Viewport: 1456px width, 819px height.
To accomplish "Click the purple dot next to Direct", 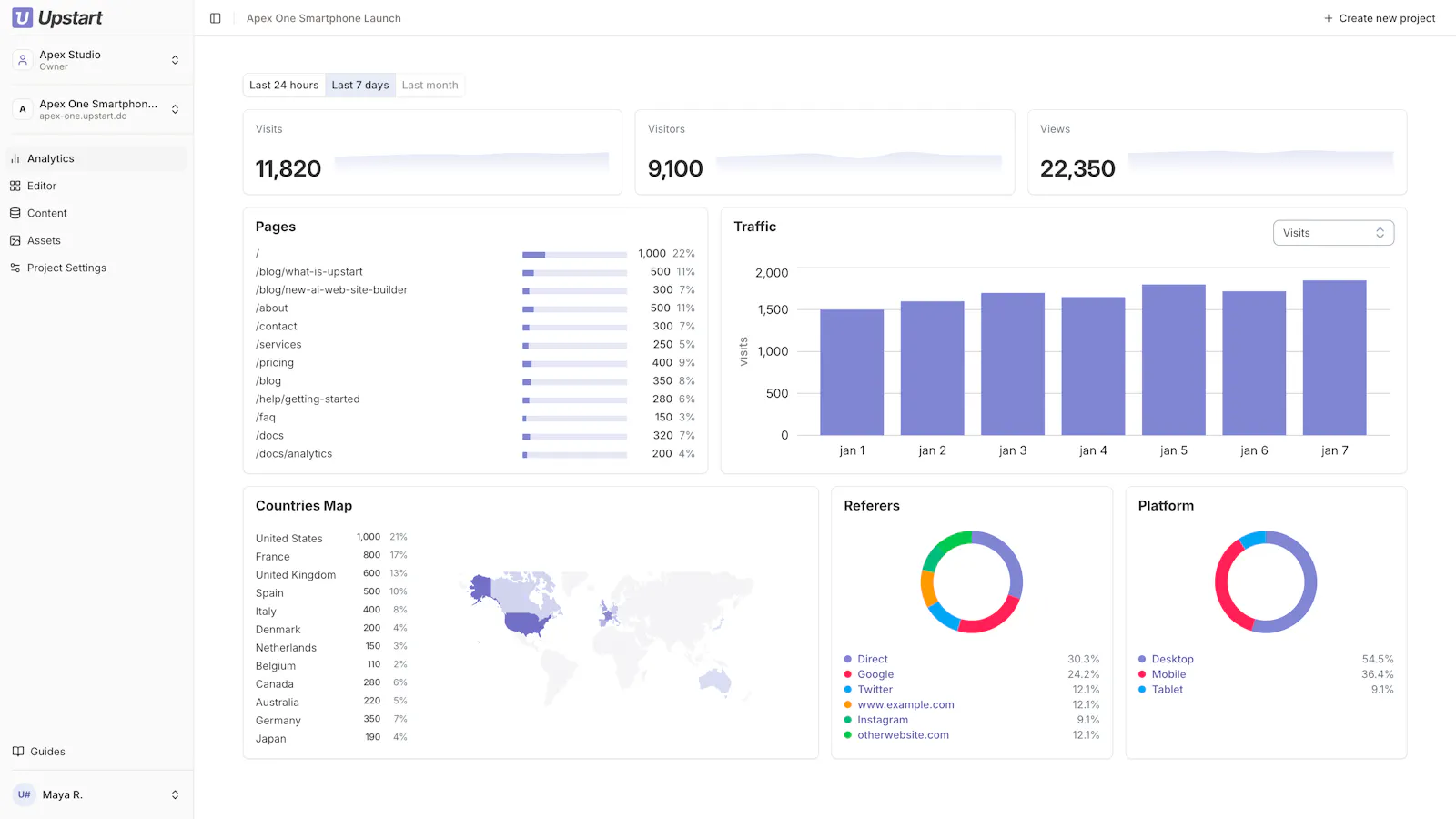I will click(x=848, y=659).
